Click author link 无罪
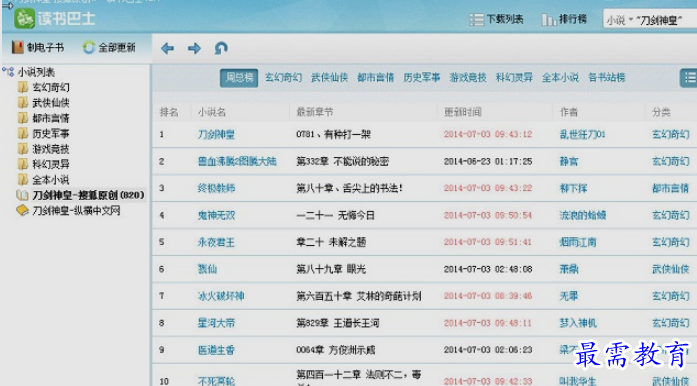The height and width of the screenshot is (386, 697). [x=569, y=296]
